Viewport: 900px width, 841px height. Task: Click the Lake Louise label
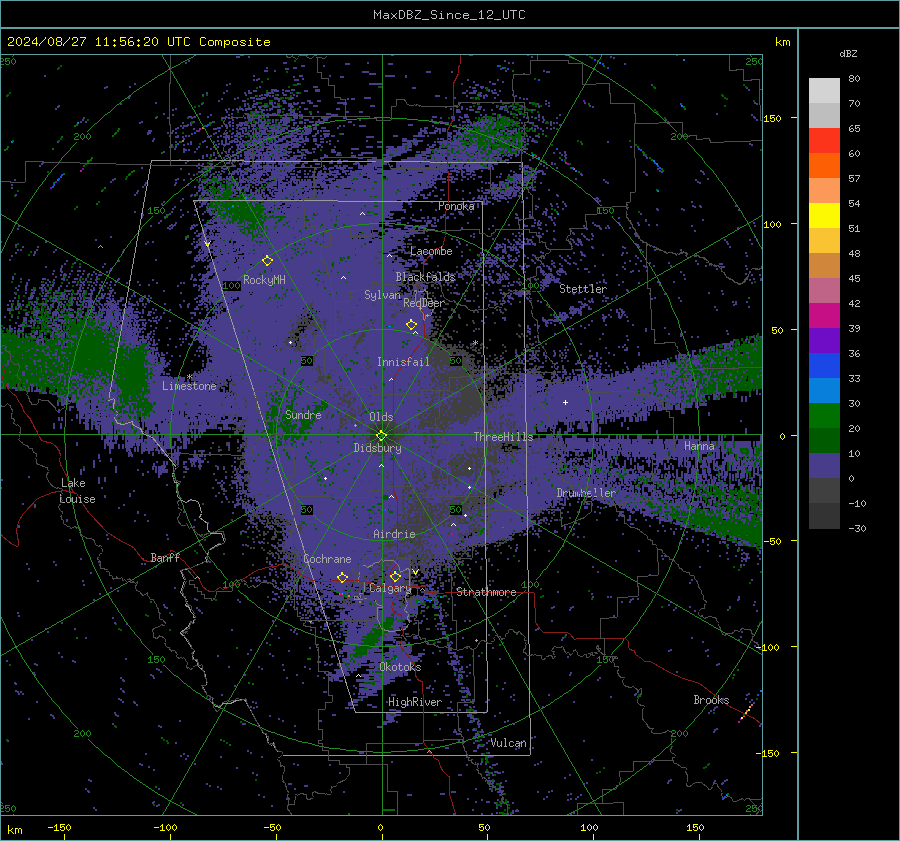click(x=77, y=491)
